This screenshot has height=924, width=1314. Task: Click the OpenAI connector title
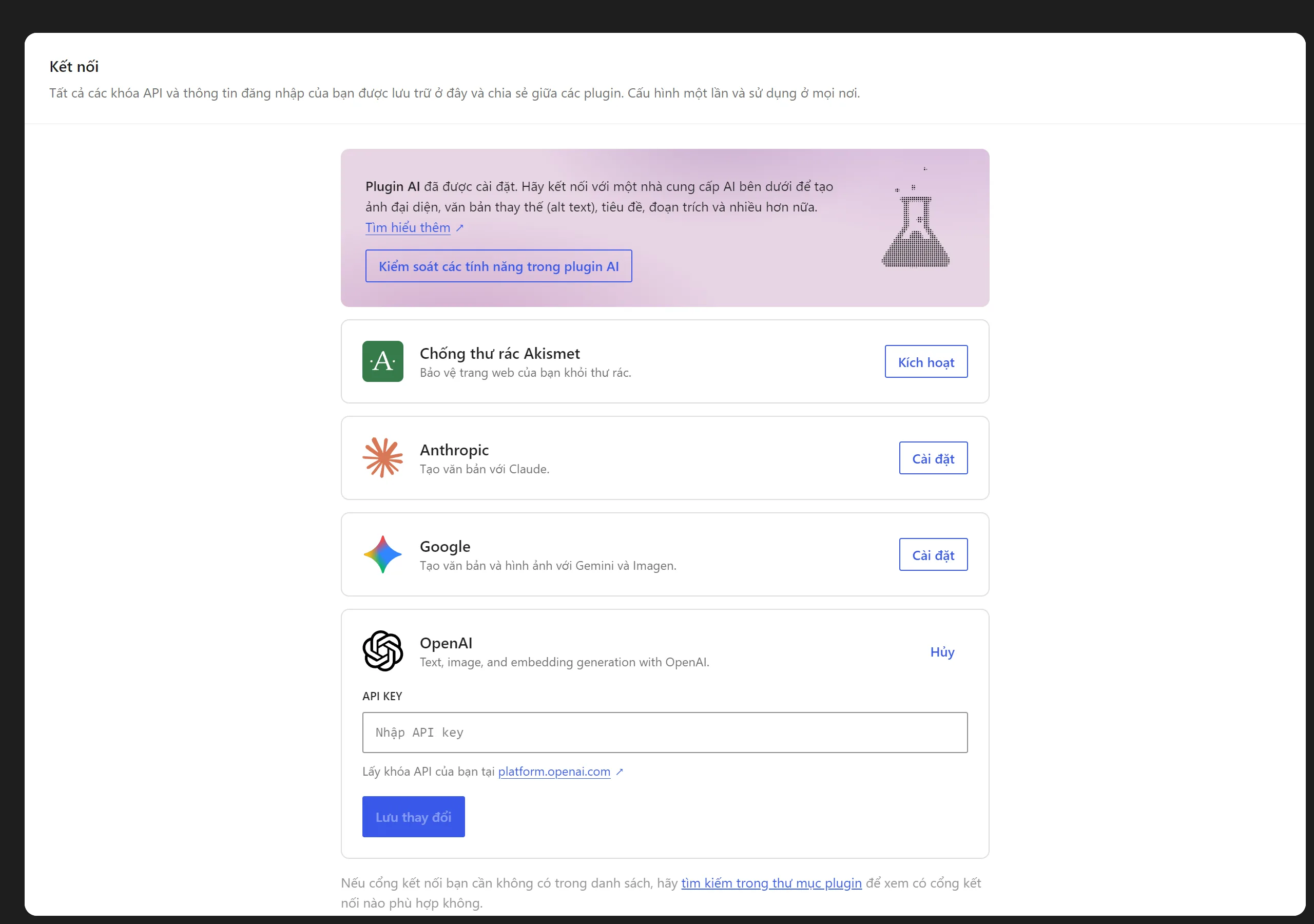446,643
